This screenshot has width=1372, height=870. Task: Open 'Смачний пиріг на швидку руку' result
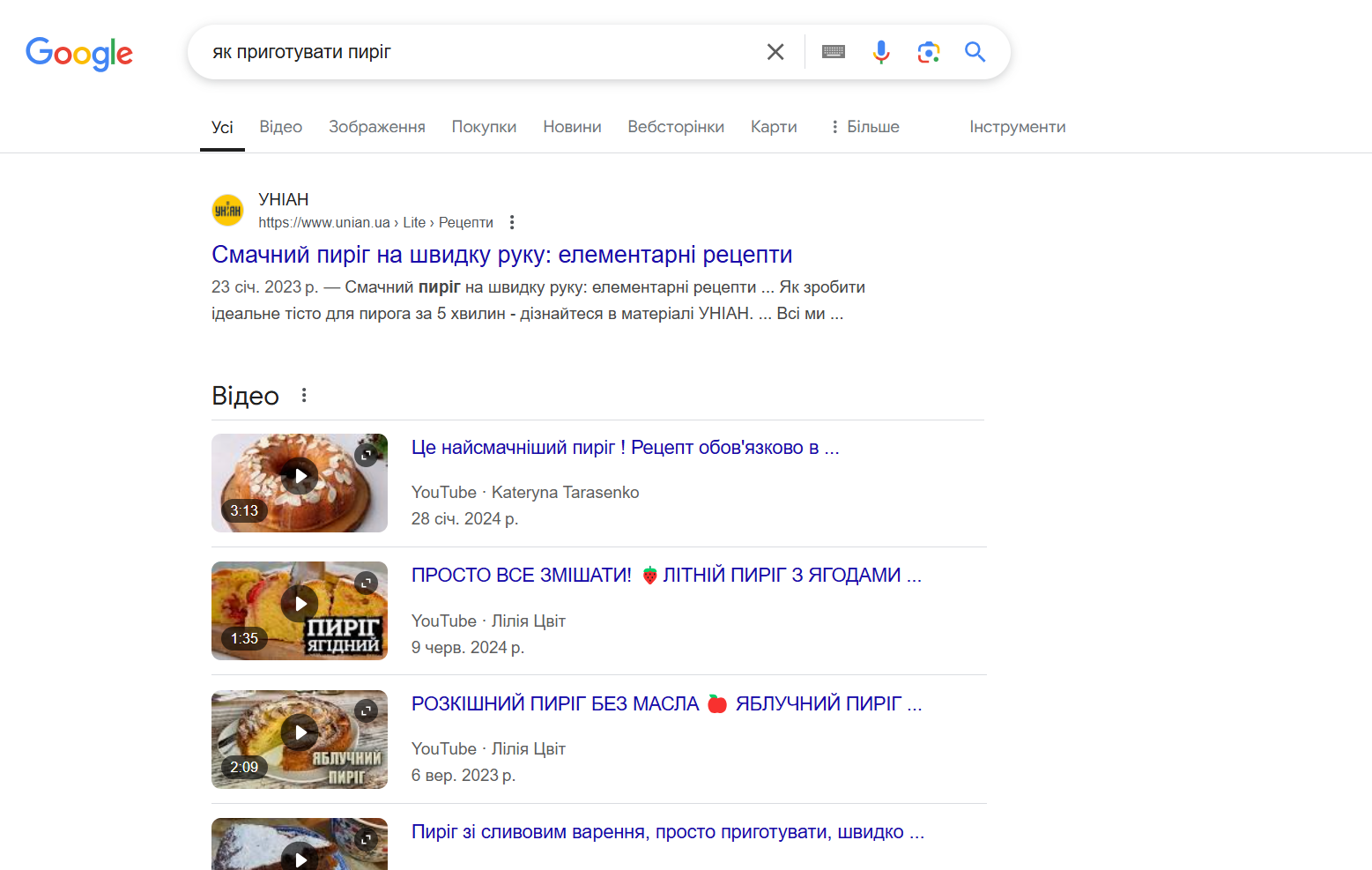coord(502,255)
